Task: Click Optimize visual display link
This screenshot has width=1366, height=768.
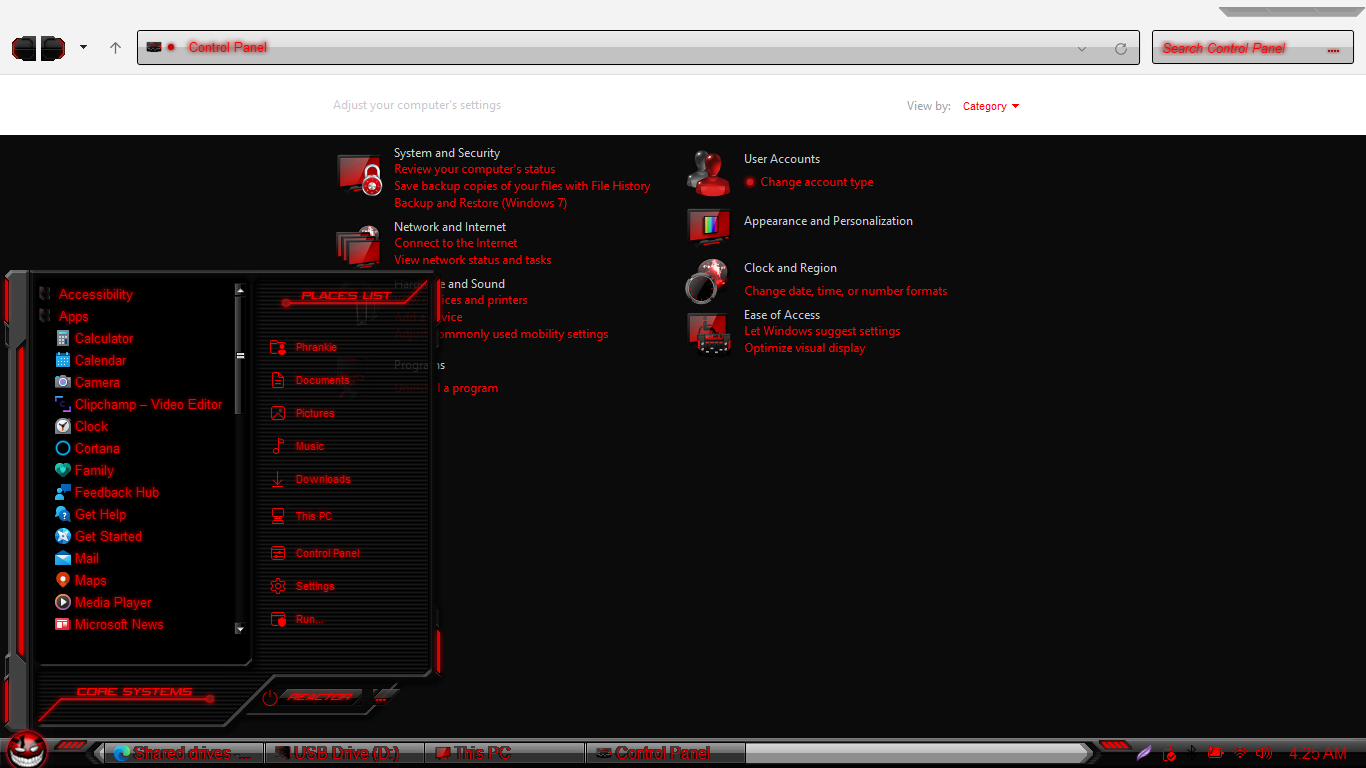Action: click(805, 348)
